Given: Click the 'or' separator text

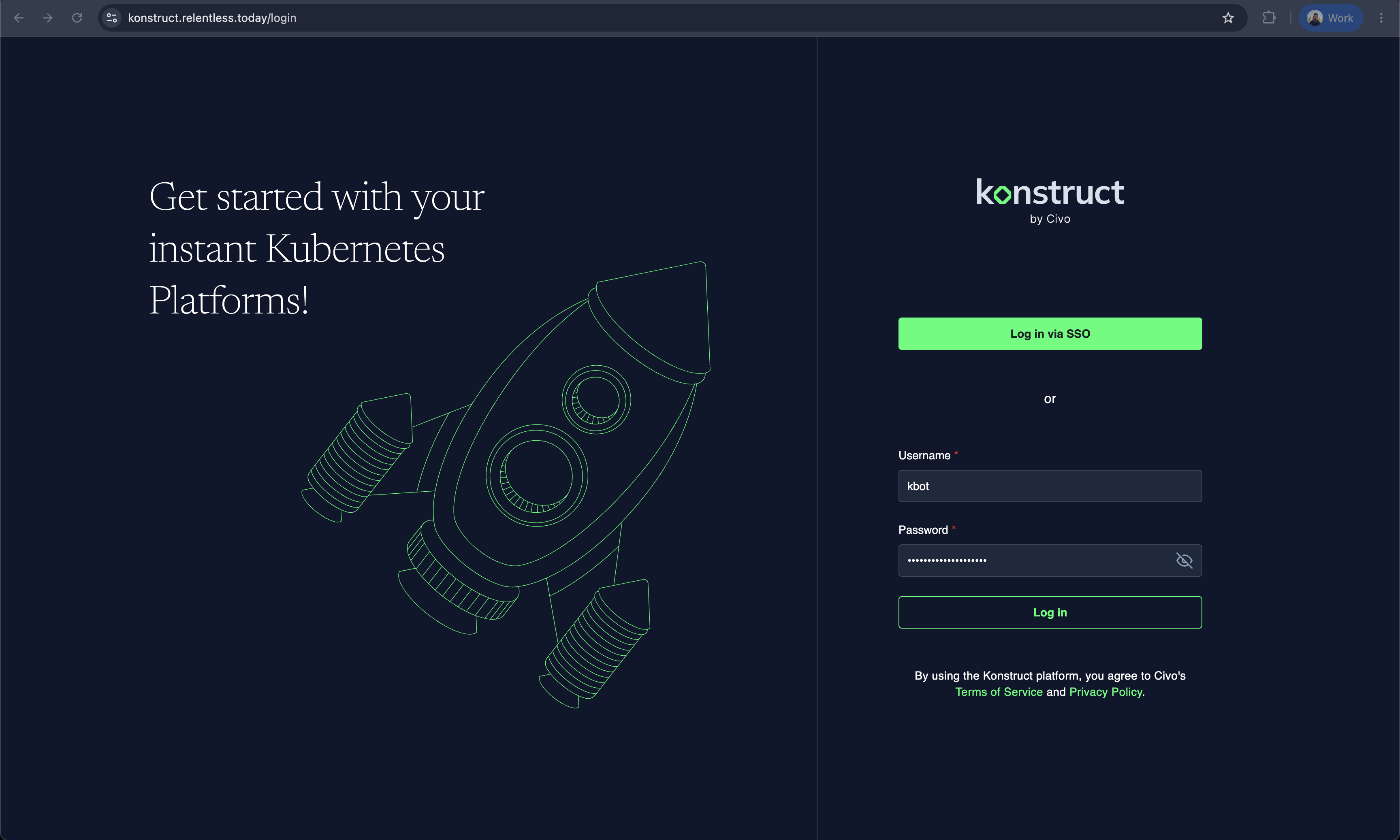Looking at the screenshot, I should [1050, 399].
